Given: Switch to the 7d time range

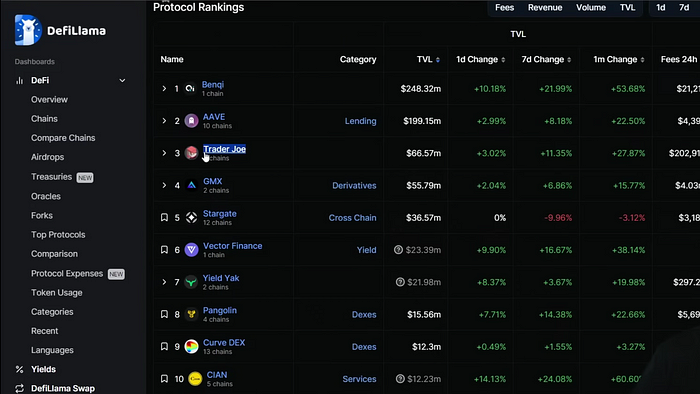Looking at the screenshot, I should 684,8.
